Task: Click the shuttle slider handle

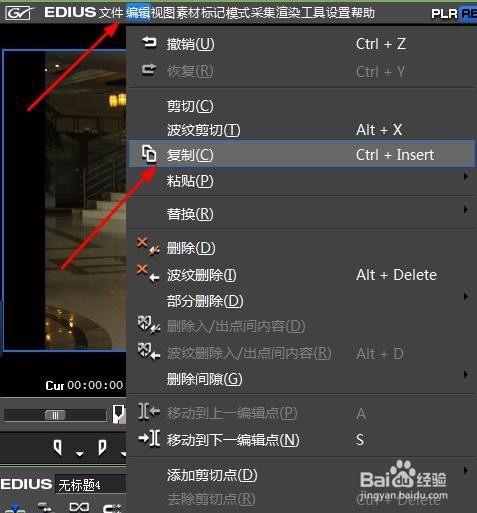Action: (55, 415)
